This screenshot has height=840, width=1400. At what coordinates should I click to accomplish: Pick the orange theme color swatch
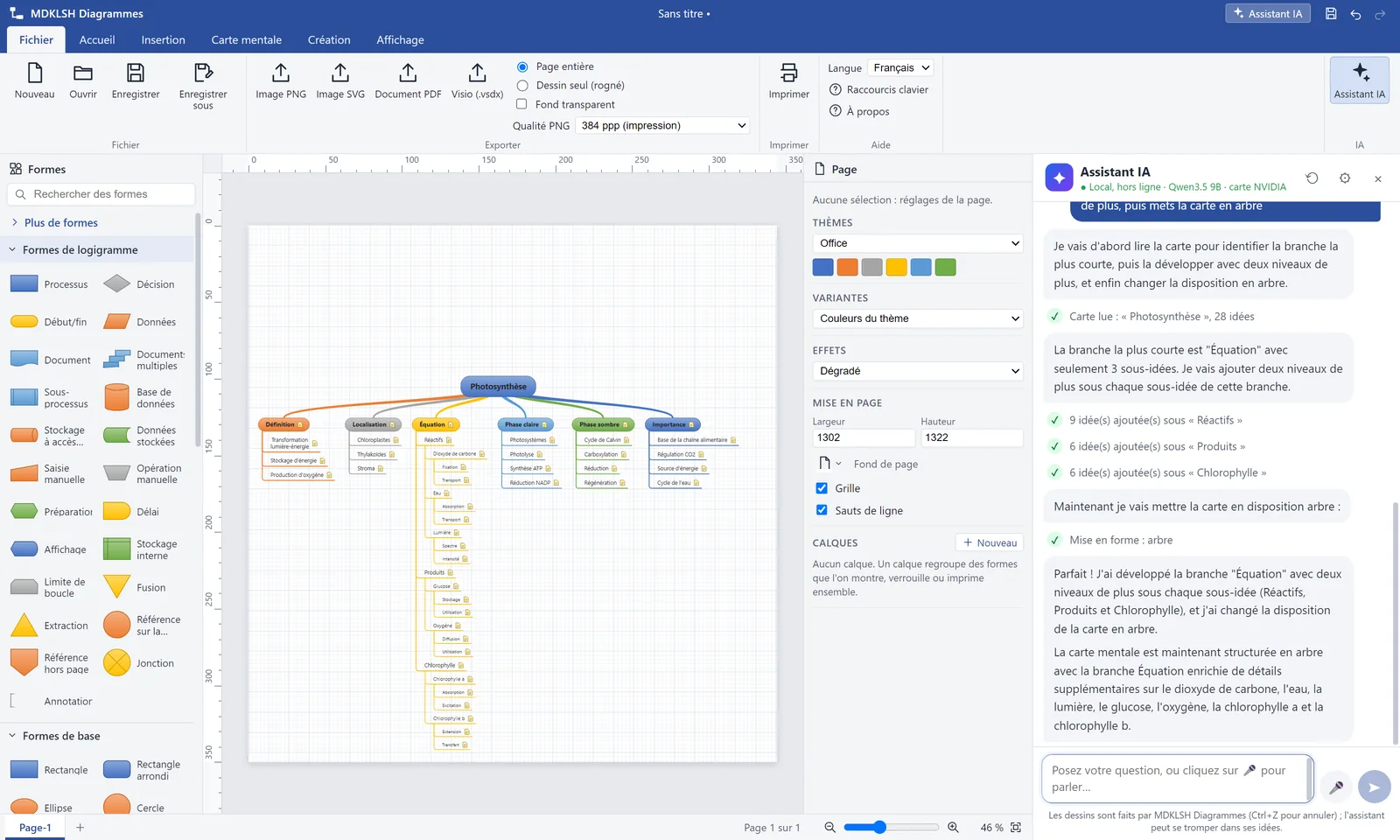[x=847, y=268]
